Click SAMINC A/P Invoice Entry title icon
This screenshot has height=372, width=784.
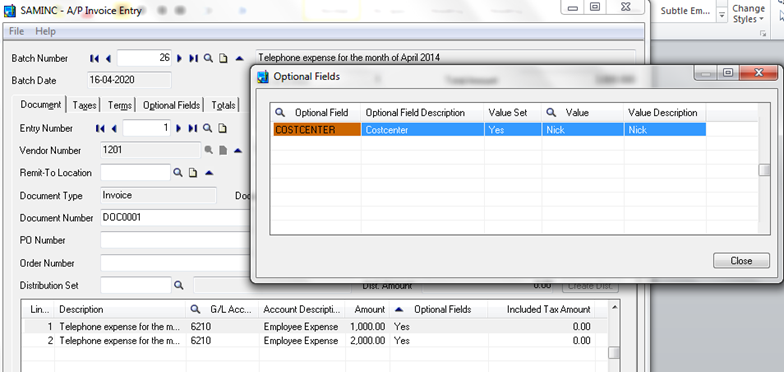point(10,10)
